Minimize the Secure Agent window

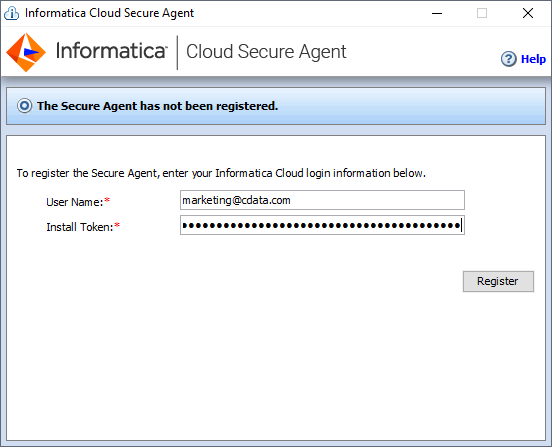pos(437,13)
